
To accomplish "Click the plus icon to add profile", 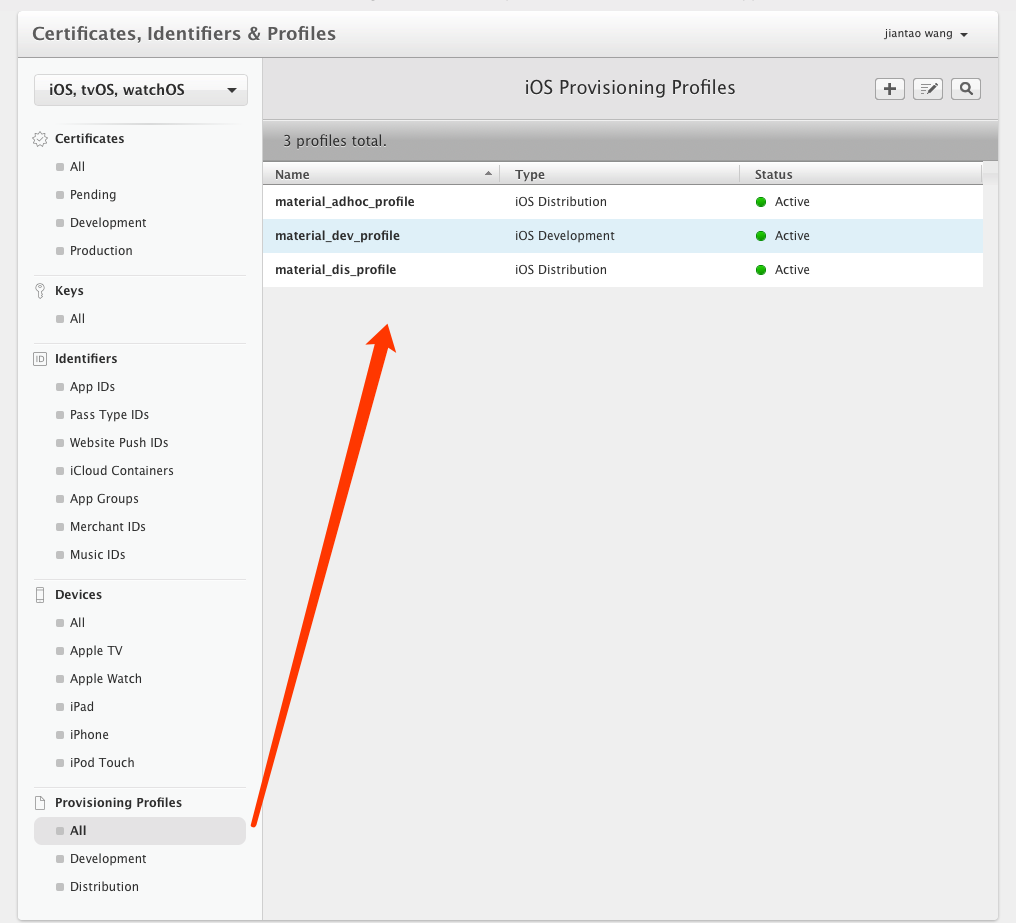I will click(x=889, y=89).
